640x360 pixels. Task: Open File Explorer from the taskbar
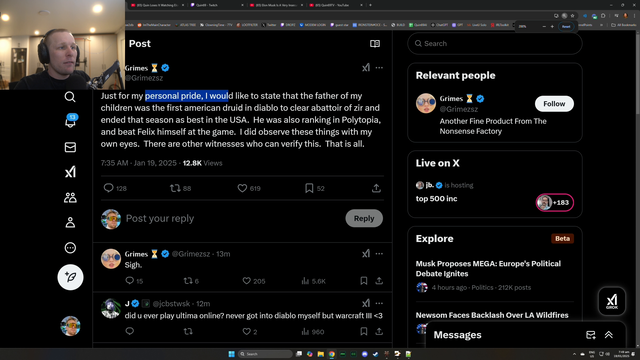321,354
